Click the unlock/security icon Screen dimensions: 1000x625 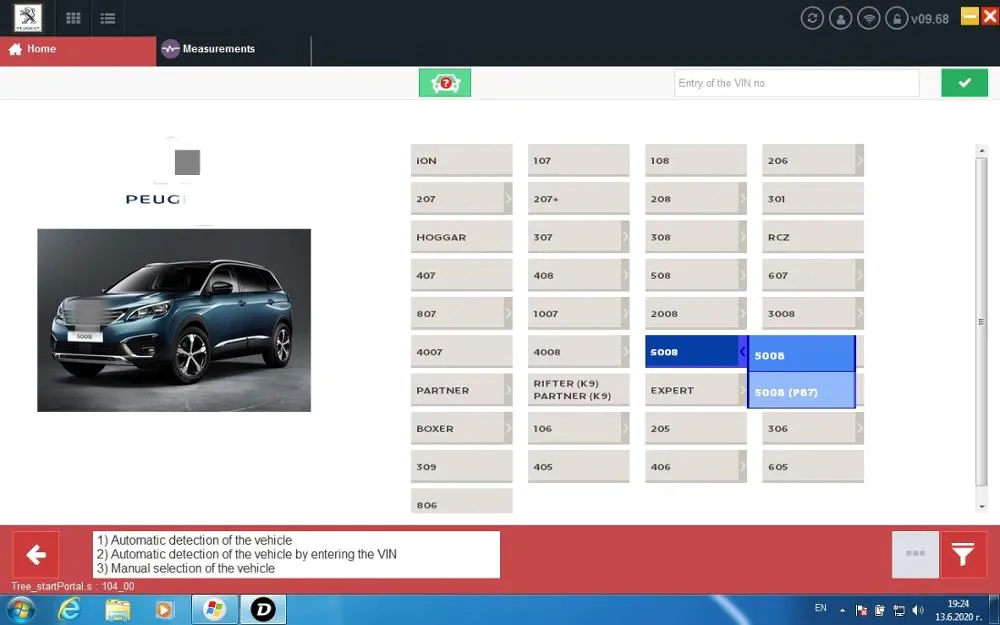coord(895,17)
